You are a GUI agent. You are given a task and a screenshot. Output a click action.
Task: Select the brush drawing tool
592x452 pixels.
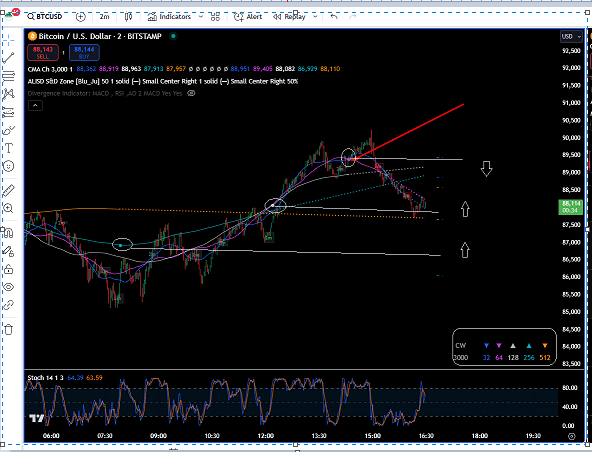tap(8, 130)
